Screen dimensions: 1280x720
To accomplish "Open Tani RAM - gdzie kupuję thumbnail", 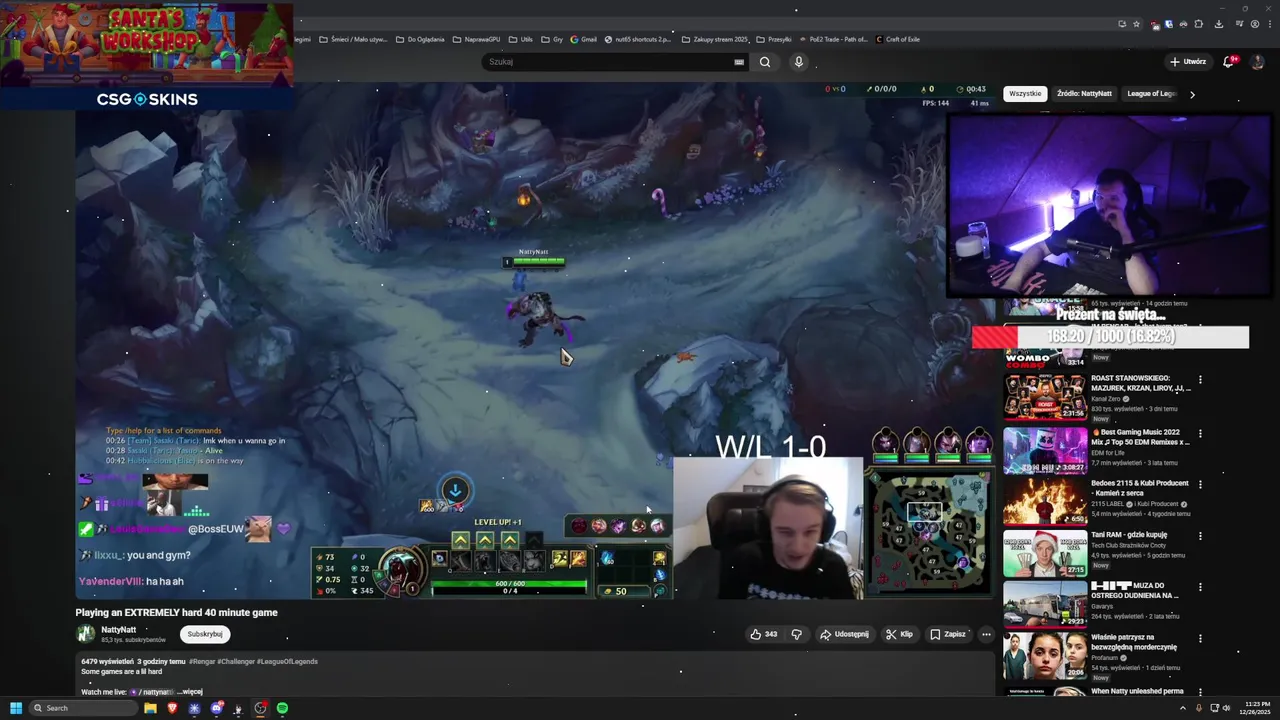I will point(1045,553).
